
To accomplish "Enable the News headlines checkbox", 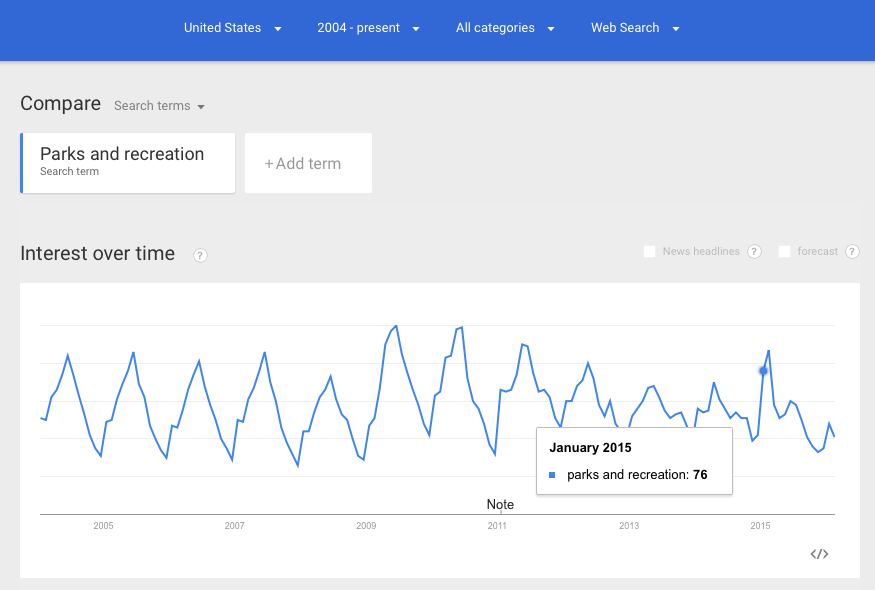I will coord(650,252).
